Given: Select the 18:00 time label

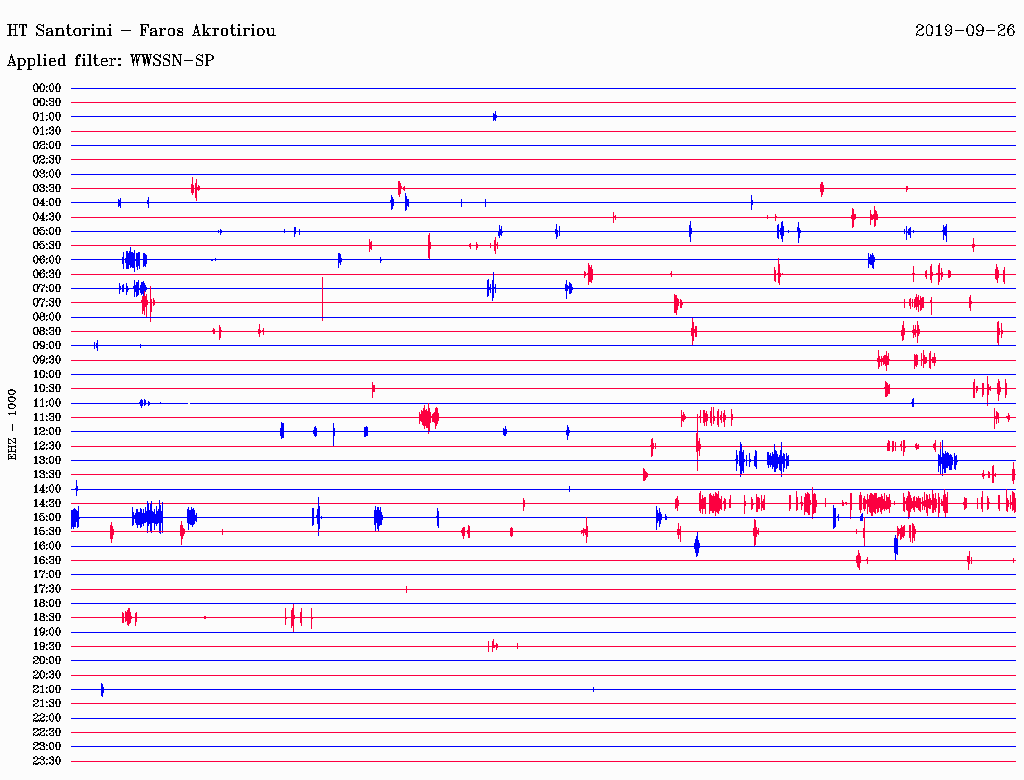Looking at the screenshot, I should [x=47, y=604].
